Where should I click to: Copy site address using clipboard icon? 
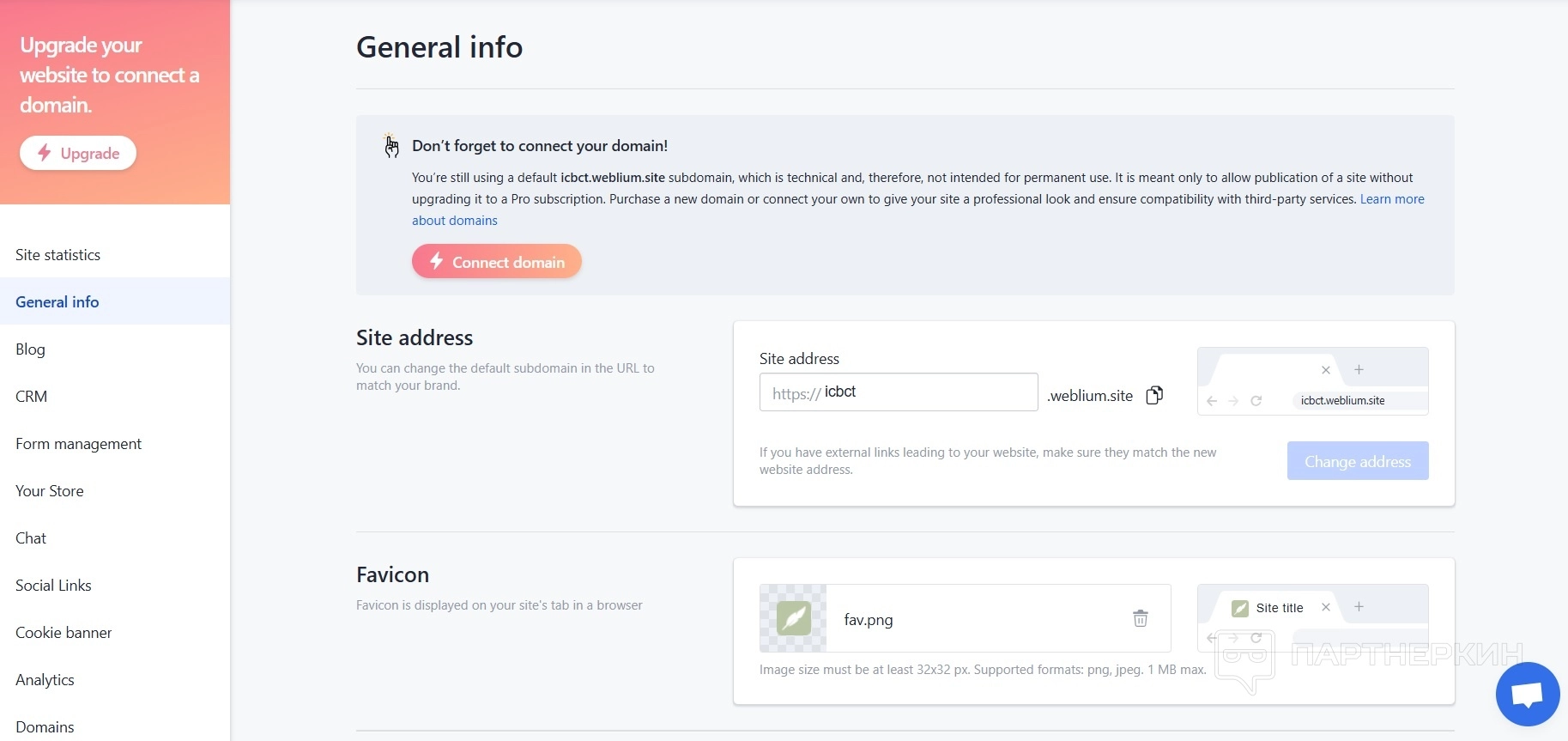point(1154,395)
